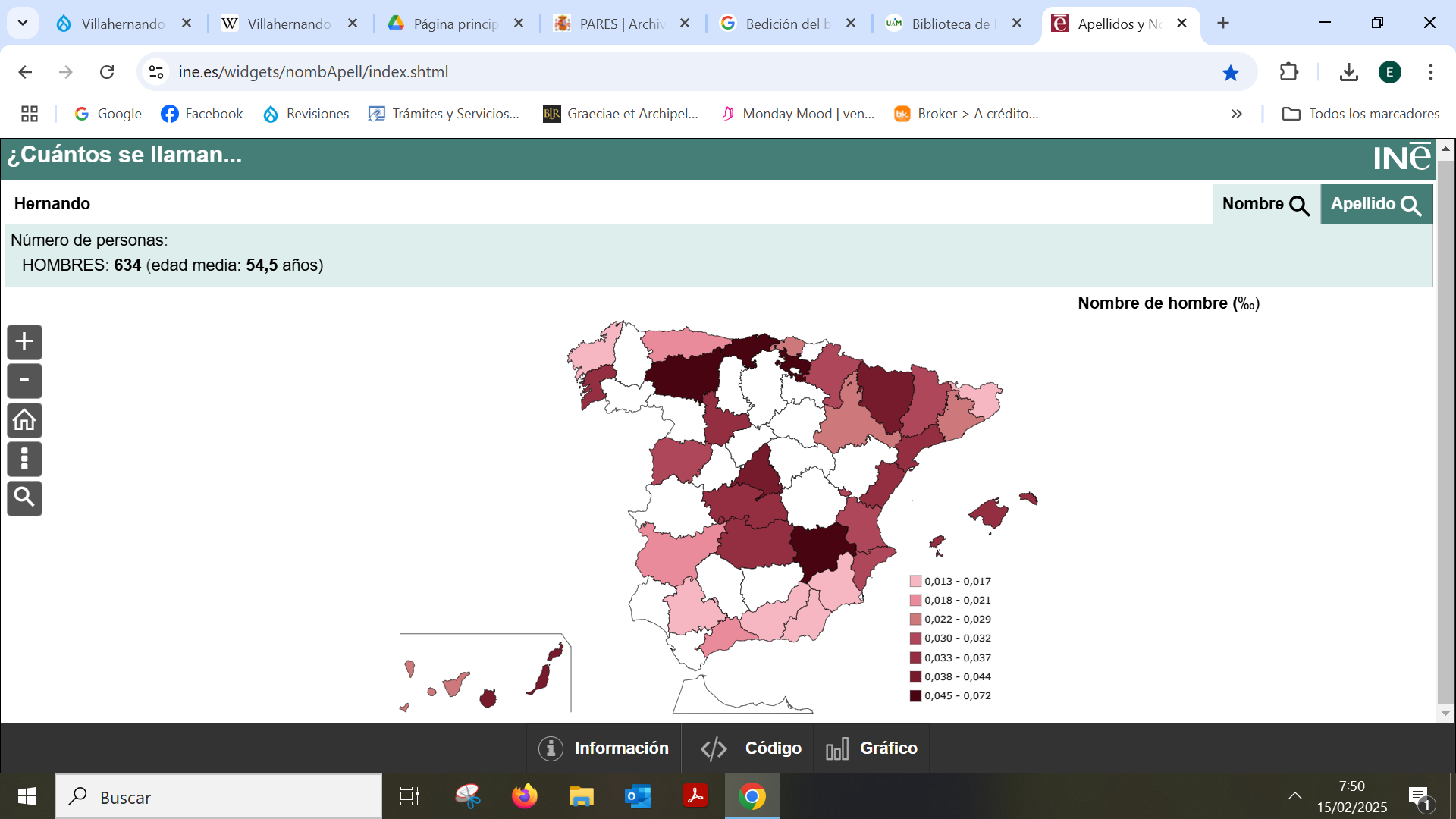This screenshot has height=819, width=1456.
Task: Search Hernando as a first name (Nombre)
Action: [x=1266, y=204]
